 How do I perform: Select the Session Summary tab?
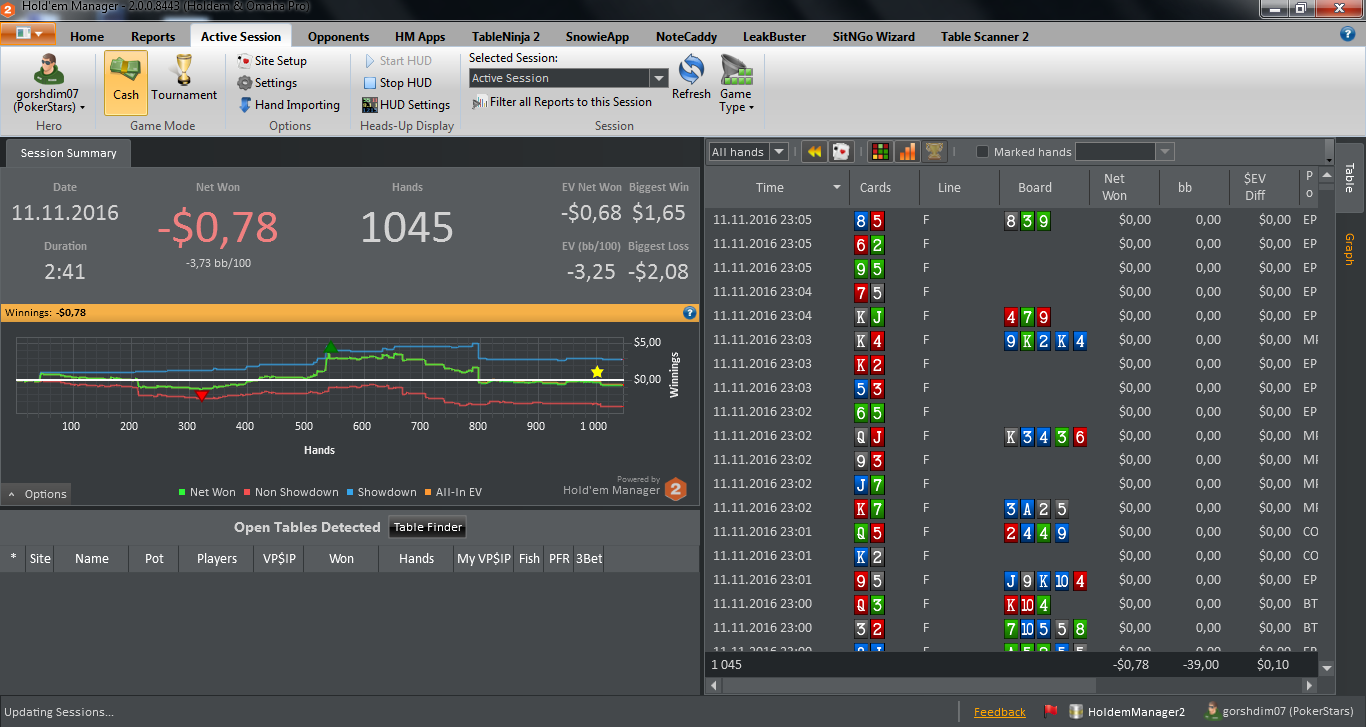tap(68, 153)
